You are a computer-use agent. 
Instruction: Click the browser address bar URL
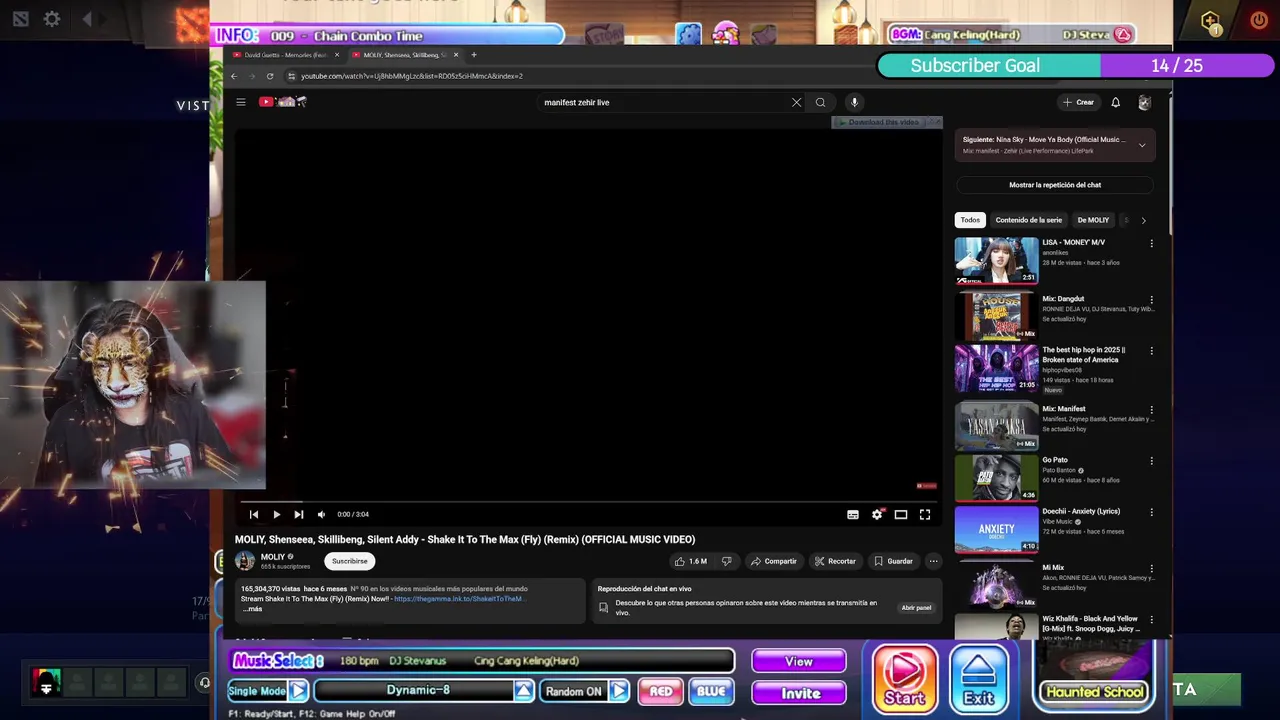point(412,76)
